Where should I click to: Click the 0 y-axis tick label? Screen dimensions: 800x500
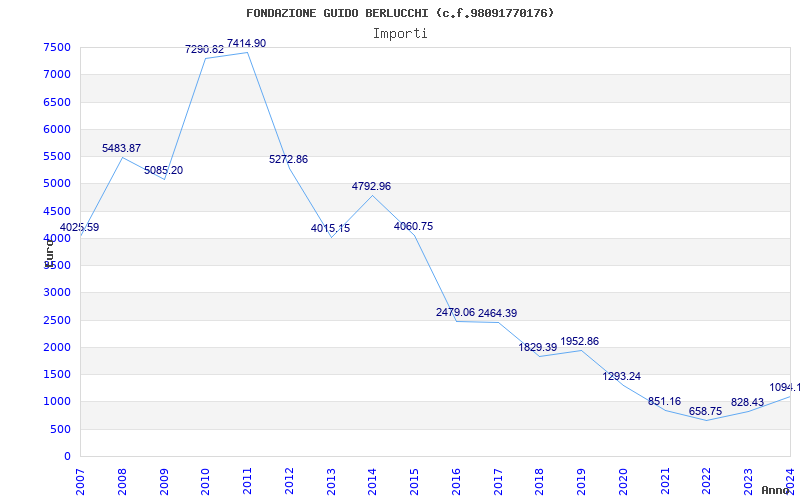pyautogui.click(x=67, y=457)
